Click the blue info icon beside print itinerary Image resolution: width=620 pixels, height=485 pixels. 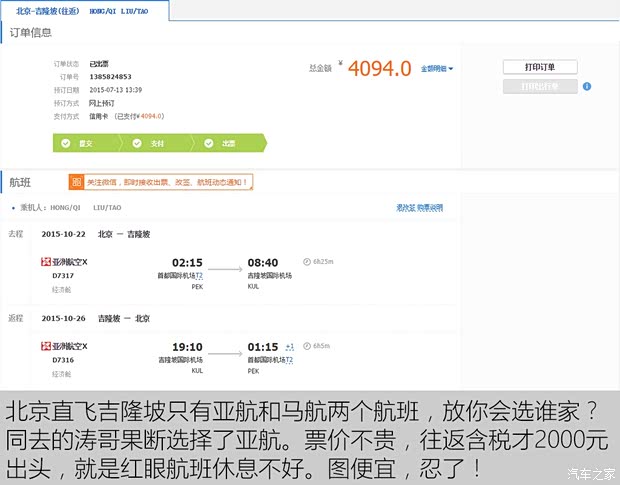click(x=587, y=86)
